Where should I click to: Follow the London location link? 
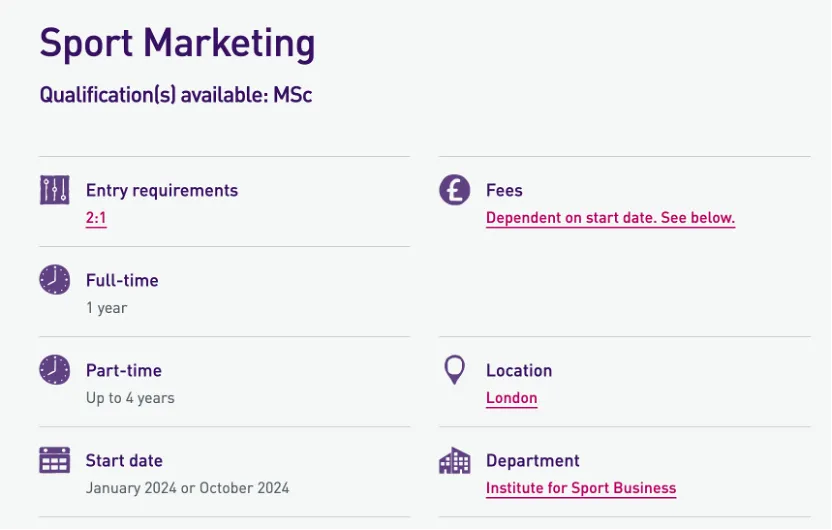[x=511, y=398]
